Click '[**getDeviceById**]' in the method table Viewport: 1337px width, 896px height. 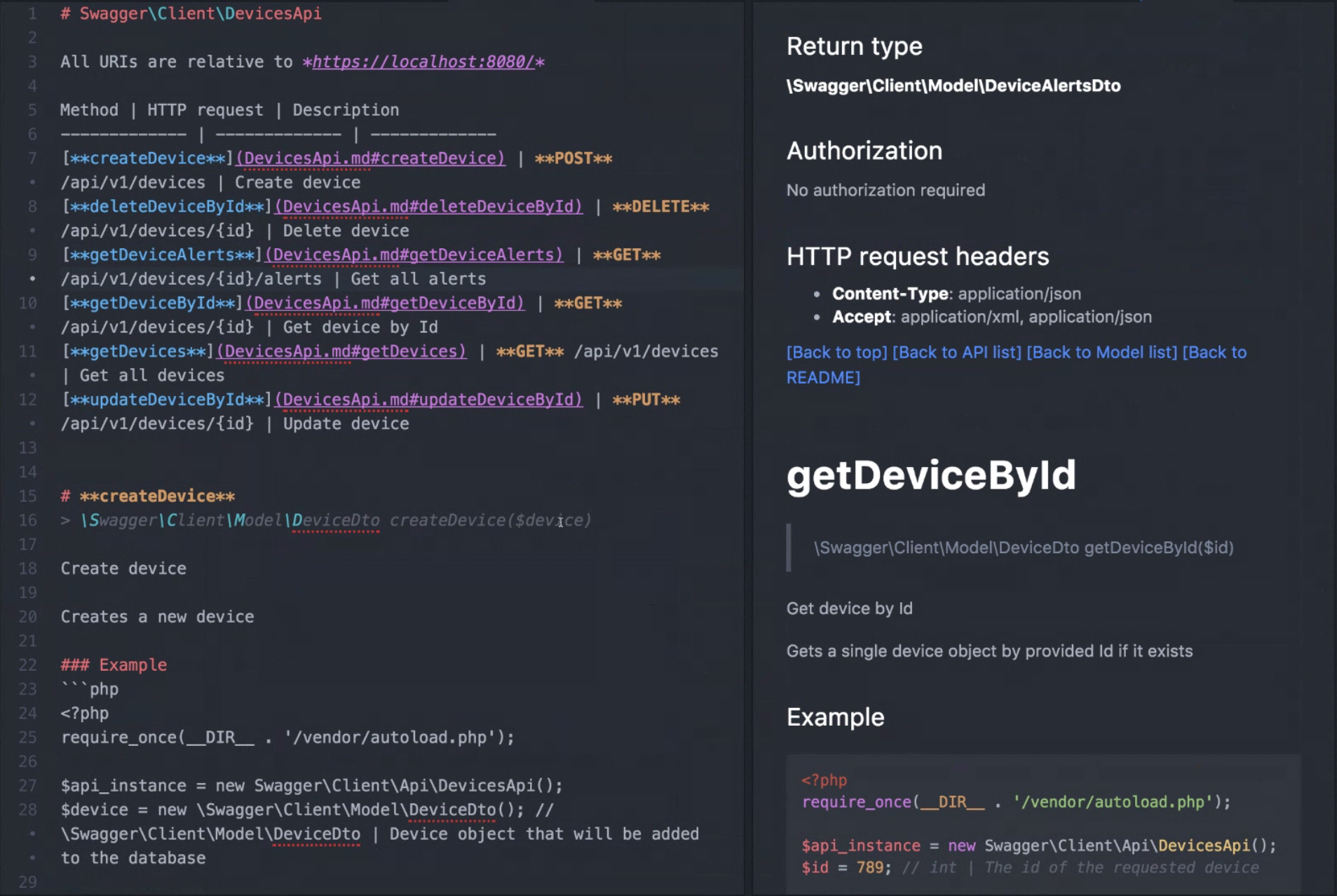[152, 304]
